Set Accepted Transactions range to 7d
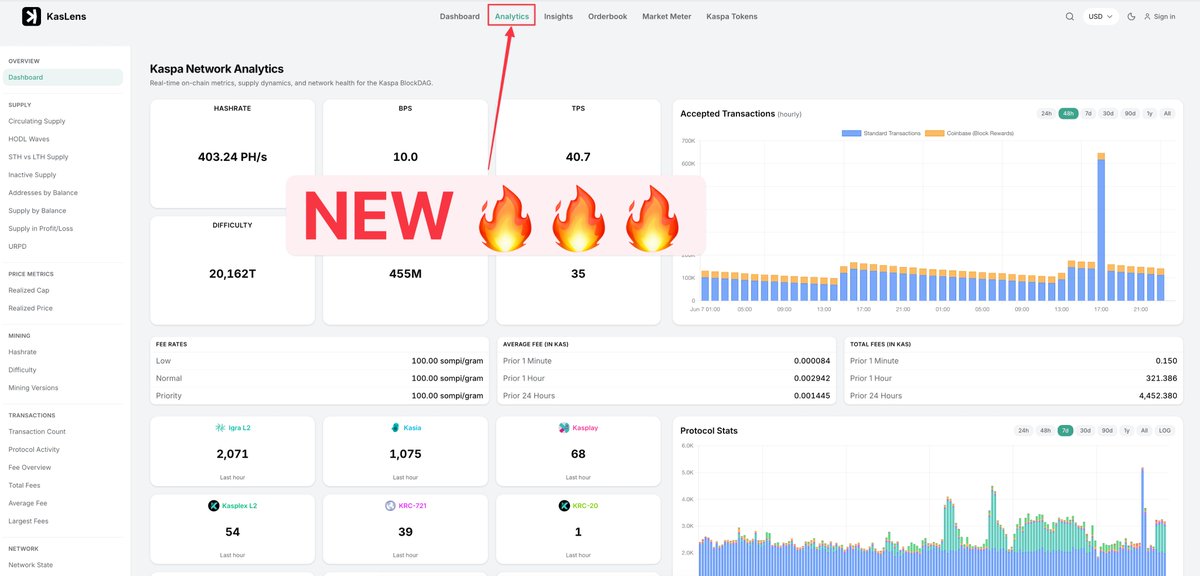1200x576 pixels. coord(1088,114)
